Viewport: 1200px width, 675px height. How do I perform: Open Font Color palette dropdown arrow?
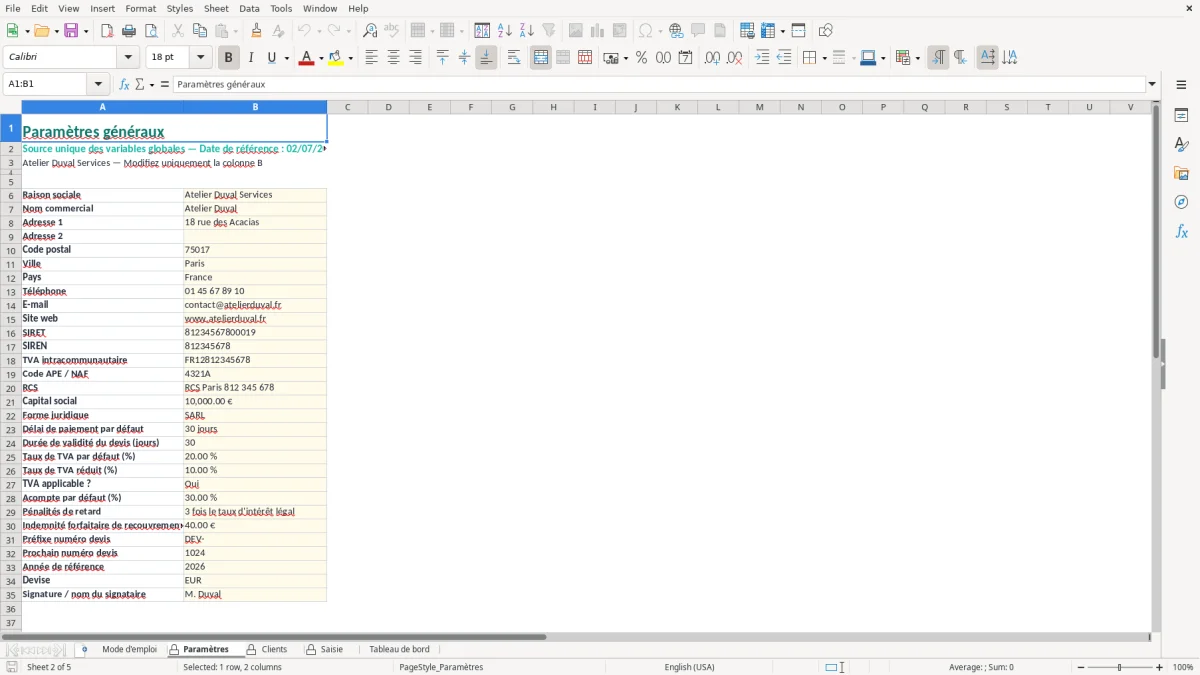tap(321, 58)
